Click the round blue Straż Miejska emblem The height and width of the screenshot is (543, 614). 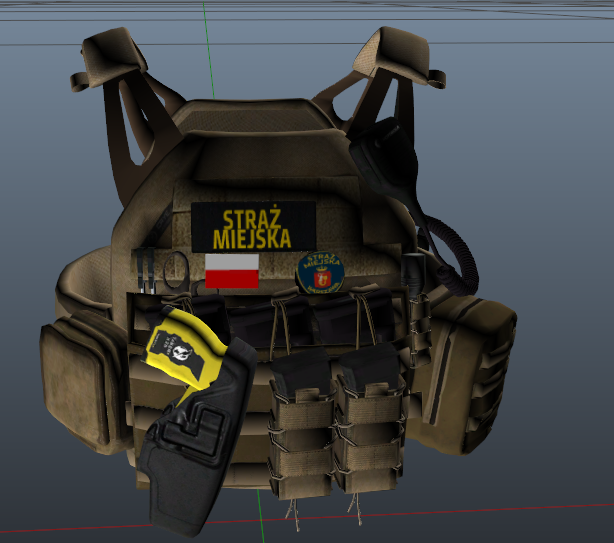tap(320, 272)
